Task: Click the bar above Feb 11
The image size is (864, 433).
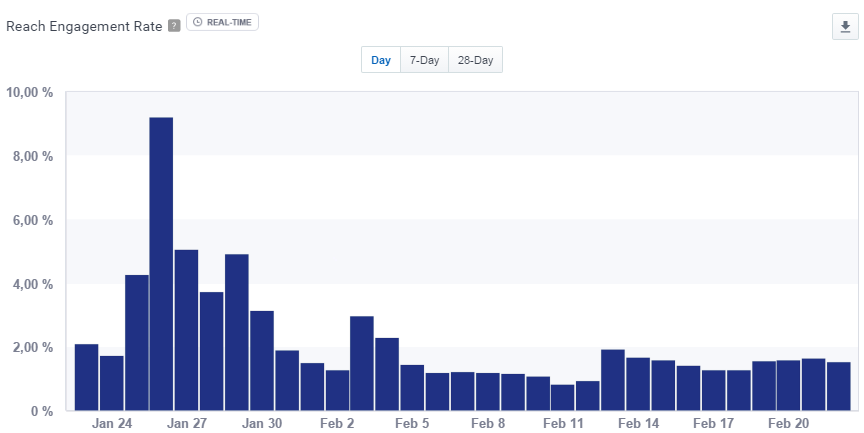Action: [563, 397]
